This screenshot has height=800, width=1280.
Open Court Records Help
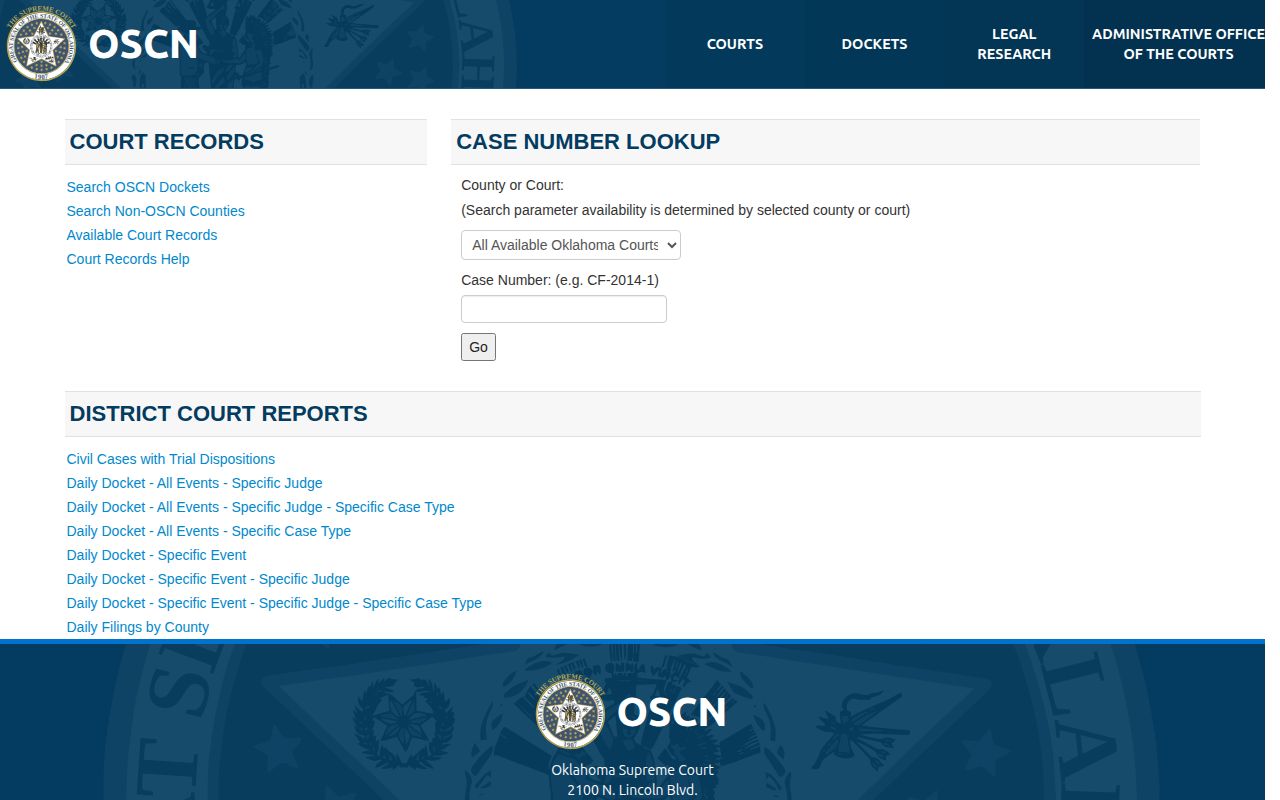128,259
